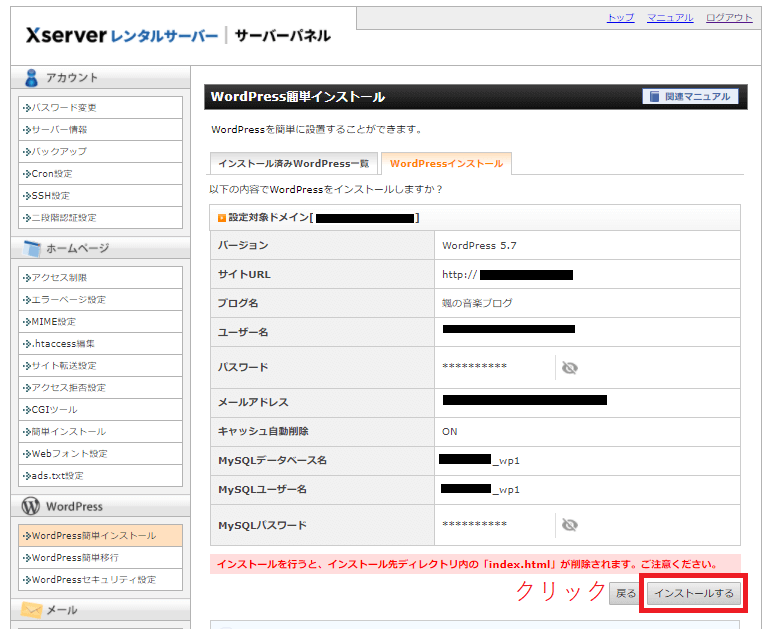The width and height of the screenshot is (768, 629).
Task: Open Cron設定 in sidebar
Action: coord(100,174)
